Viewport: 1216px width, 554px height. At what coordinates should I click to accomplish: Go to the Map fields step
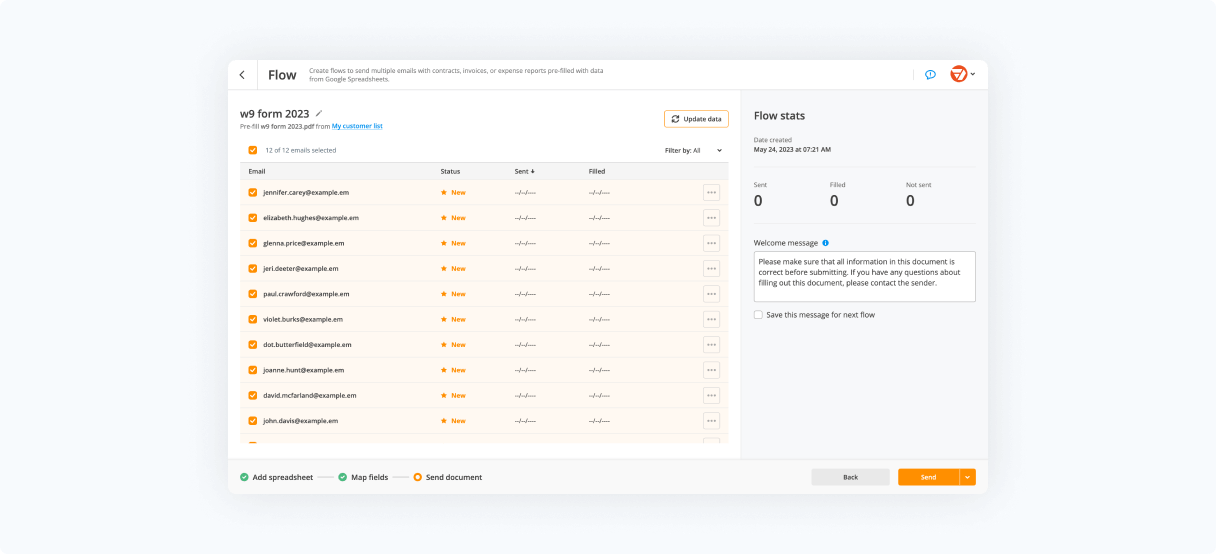point(368,477)
